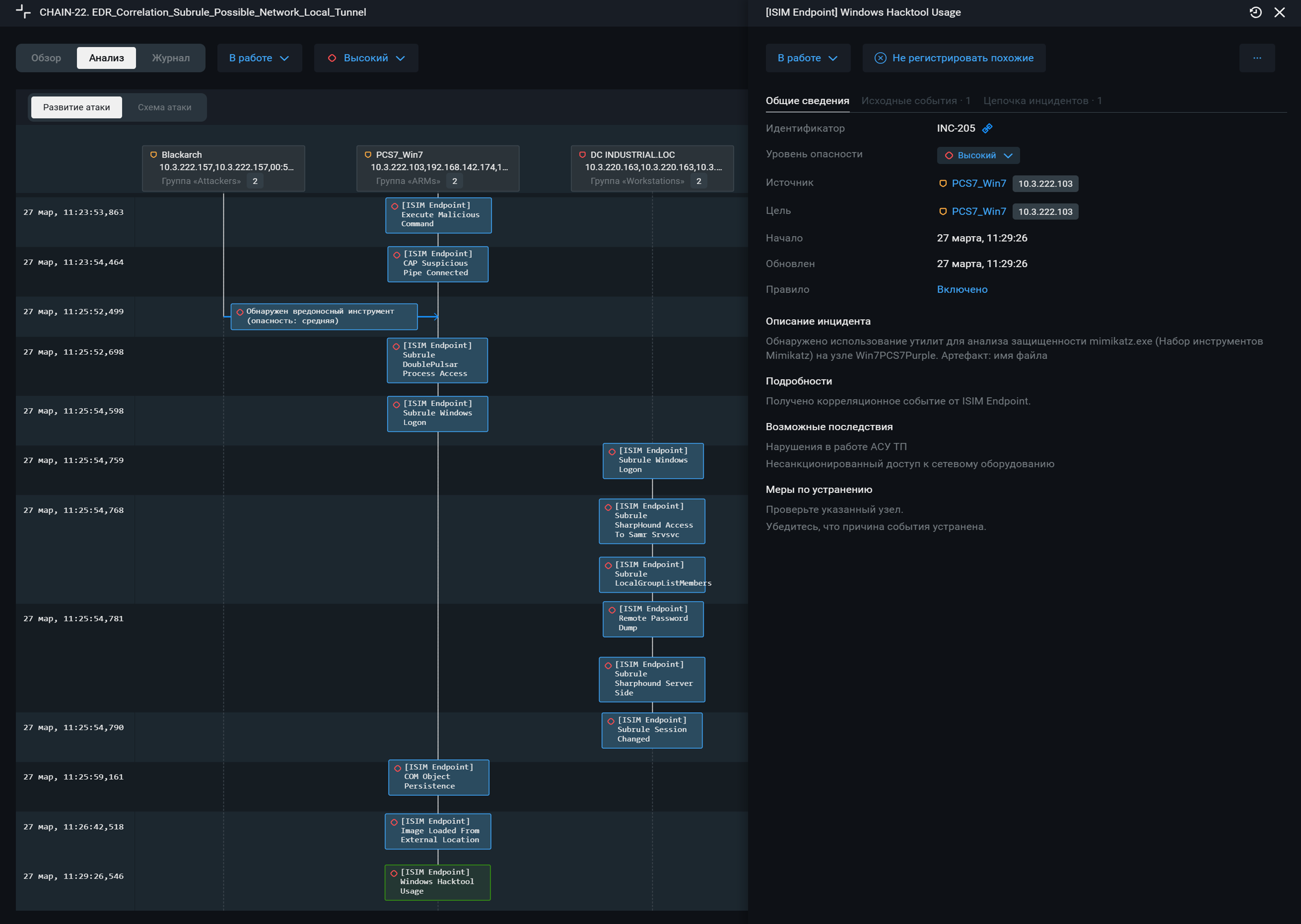Click Не регистрировать похожие button
Image resolution: width=1301 pixels, height=924 pixels.
pos(954,58)
